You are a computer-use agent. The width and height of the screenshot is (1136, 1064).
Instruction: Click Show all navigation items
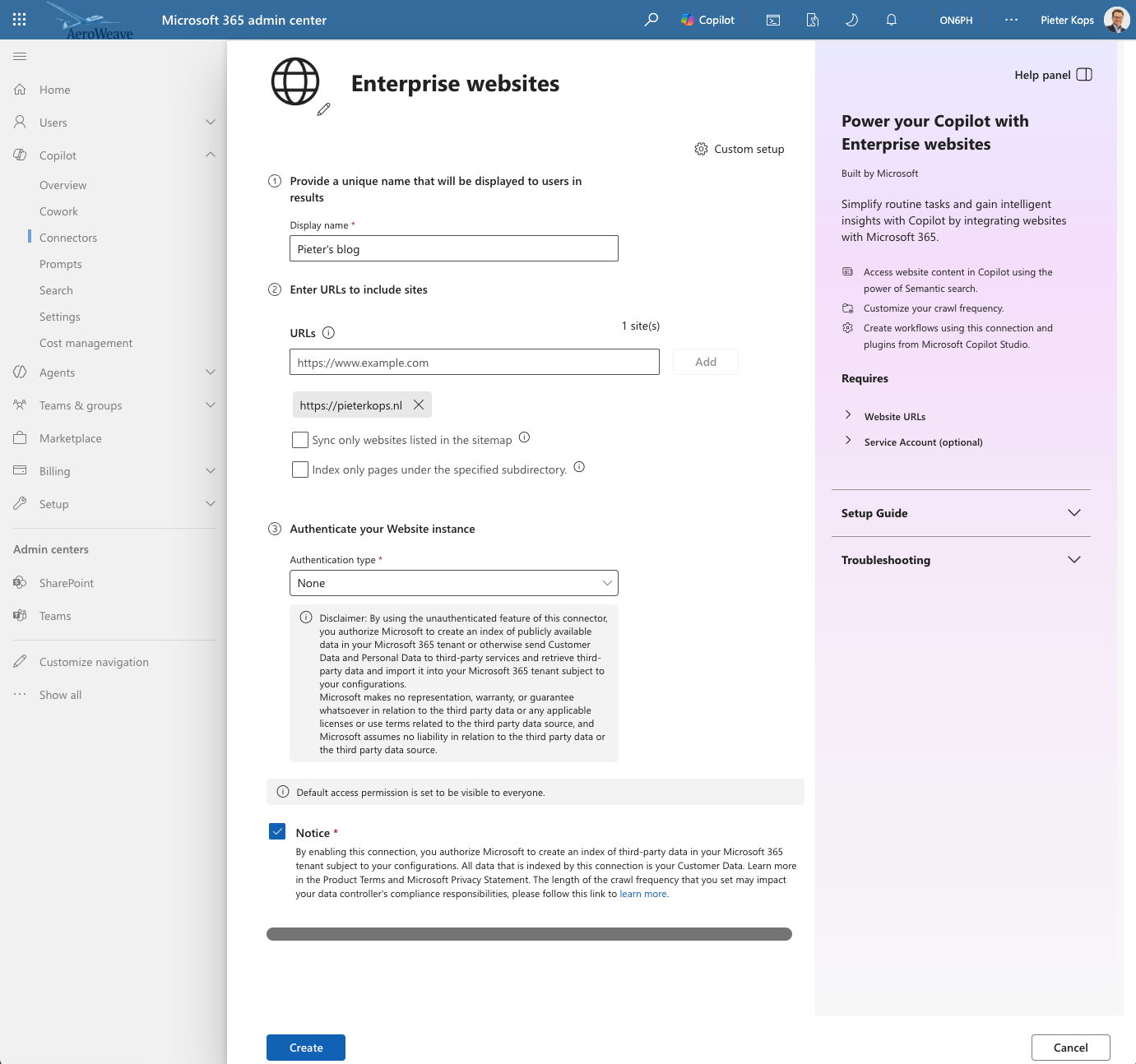tap(61, 695)
